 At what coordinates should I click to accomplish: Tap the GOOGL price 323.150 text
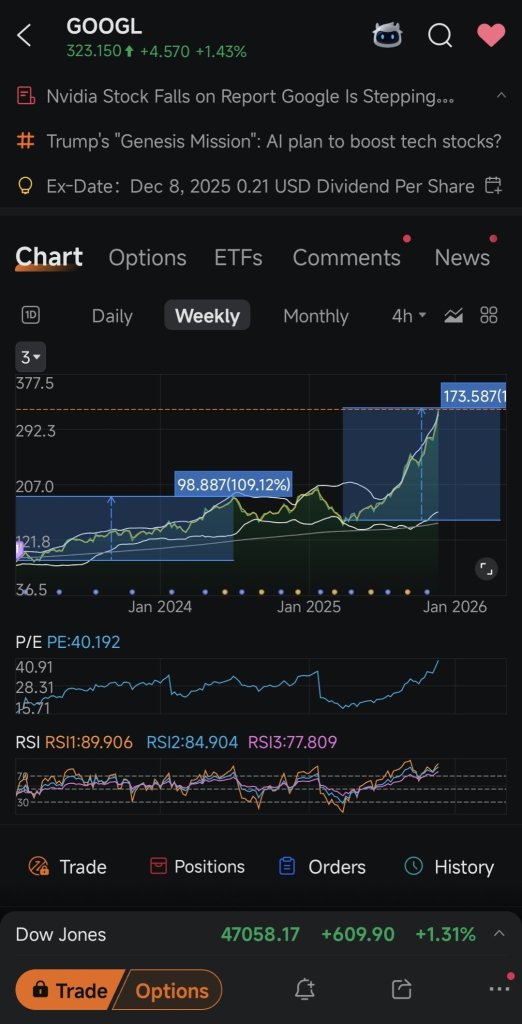pyautogui.click(x=93, y=52)
